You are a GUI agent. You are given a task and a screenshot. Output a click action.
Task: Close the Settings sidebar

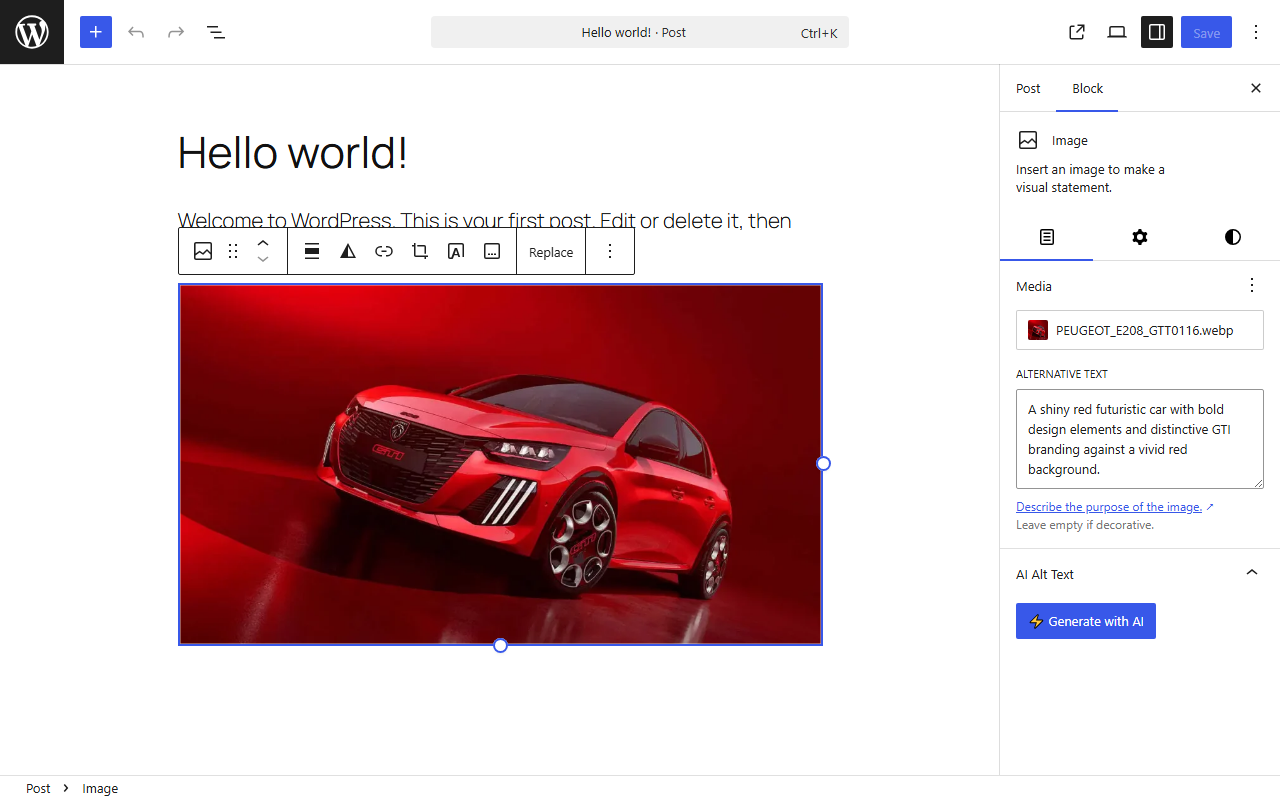point(1256,88)
